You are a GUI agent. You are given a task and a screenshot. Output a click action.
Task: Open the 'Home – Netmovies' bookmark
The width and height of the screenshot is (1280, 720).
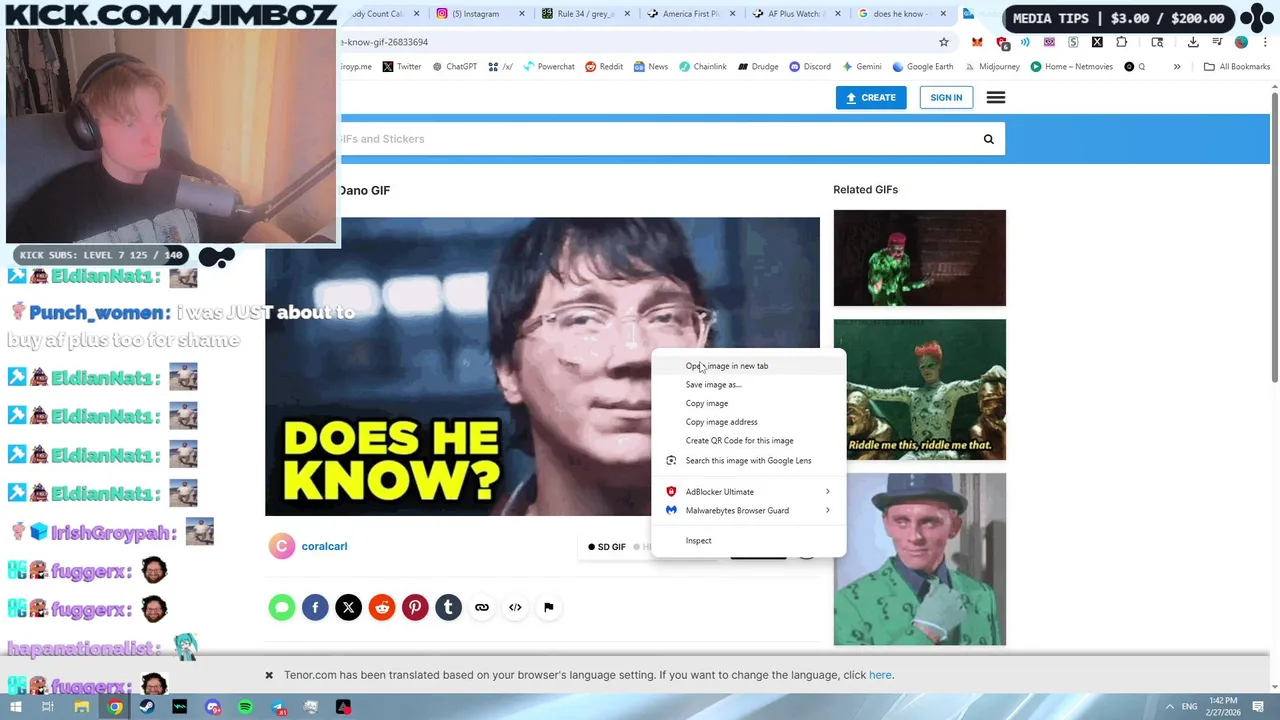[x=1072, y=67]
